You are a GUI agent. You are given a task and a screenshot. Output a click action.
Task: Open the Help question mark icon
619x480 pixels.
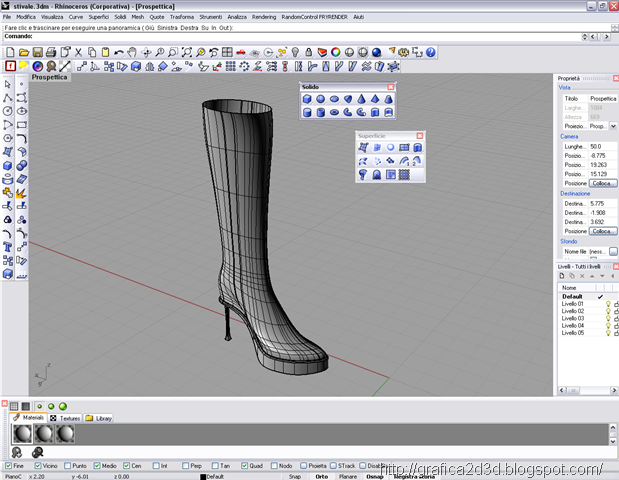click(431, 52)
